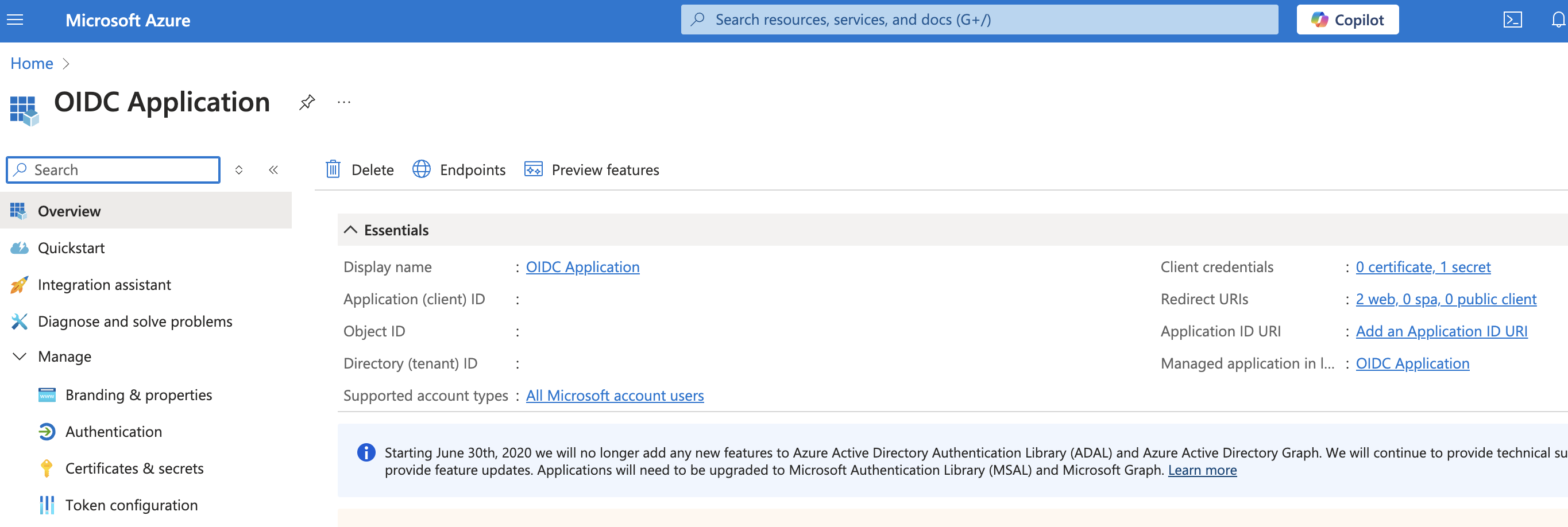This screenshot has height=527, width=1568.
Task: Open managed application OIDC Application link
Action: (1412, 364)
